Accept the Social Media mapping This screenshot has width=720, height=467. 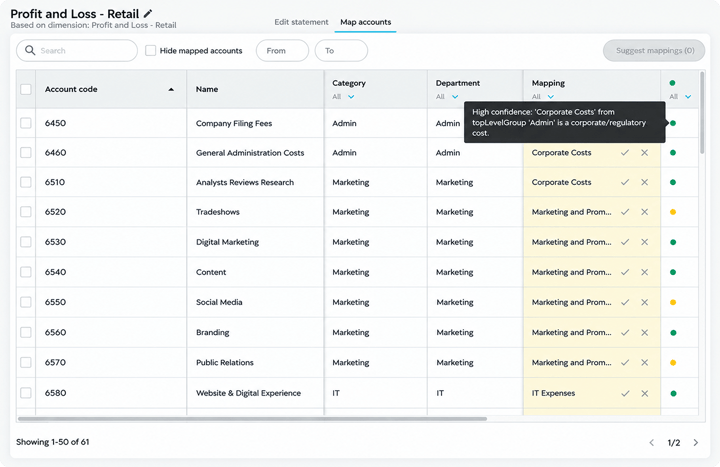coord(625,302)
